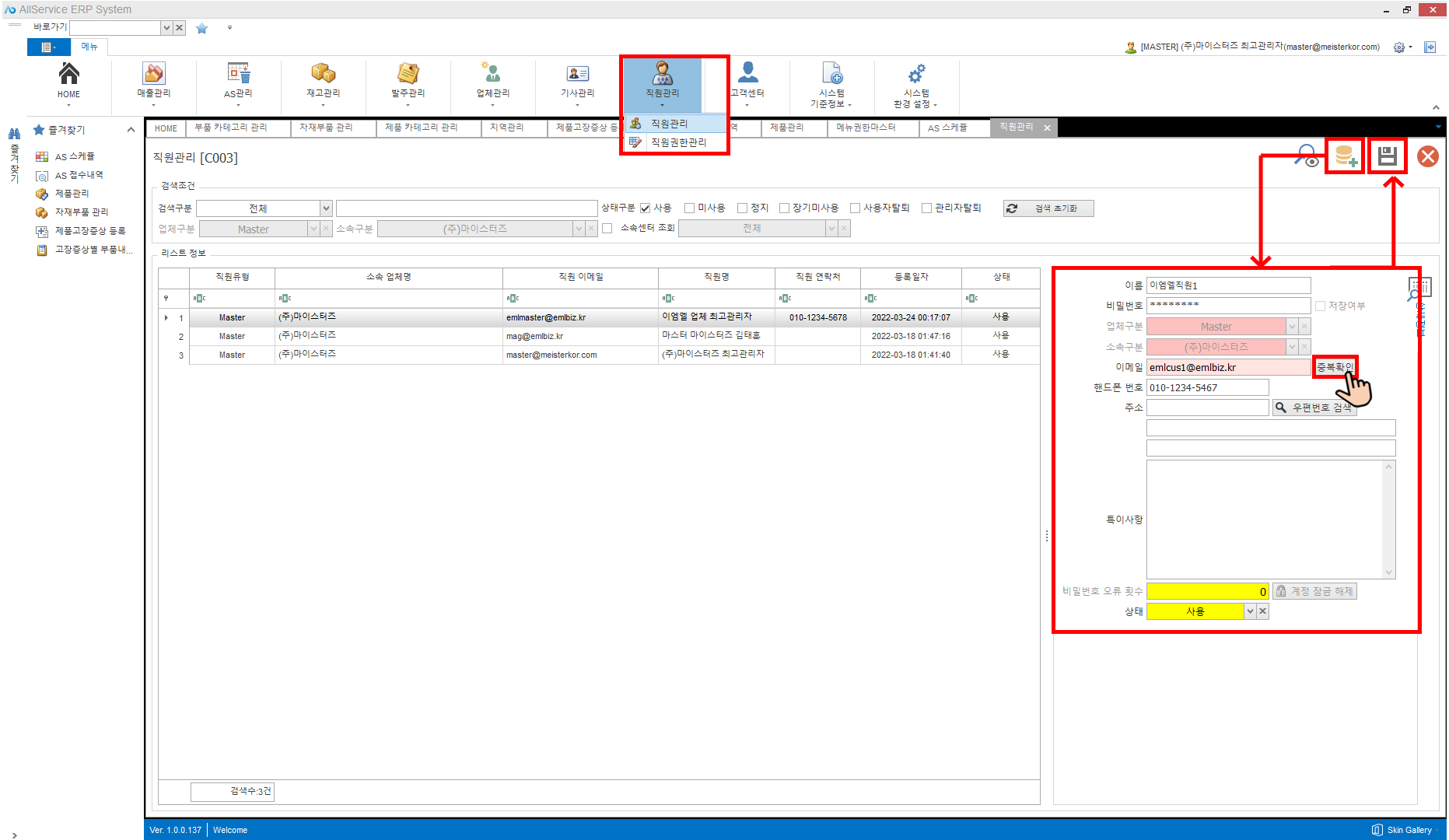Sort by 직원 이메일 column header
Viewport: 1449px width, 840px height.
point(580,277)
